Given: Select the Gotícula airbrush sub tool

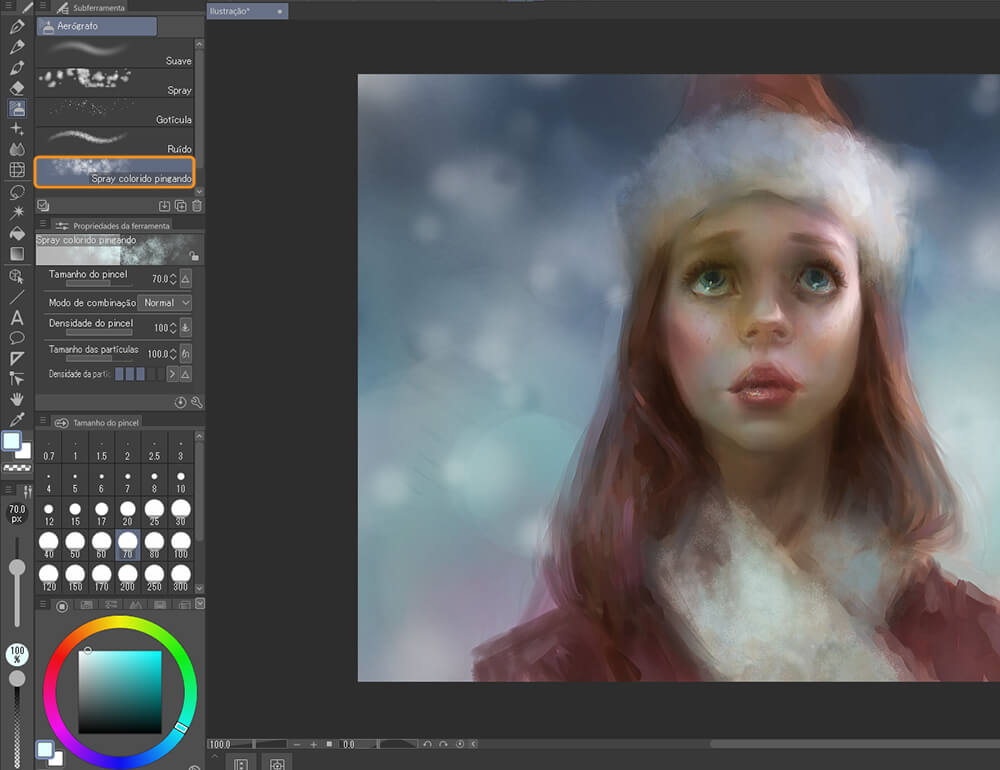Looking at the screenshot, I should pos(115,112).
